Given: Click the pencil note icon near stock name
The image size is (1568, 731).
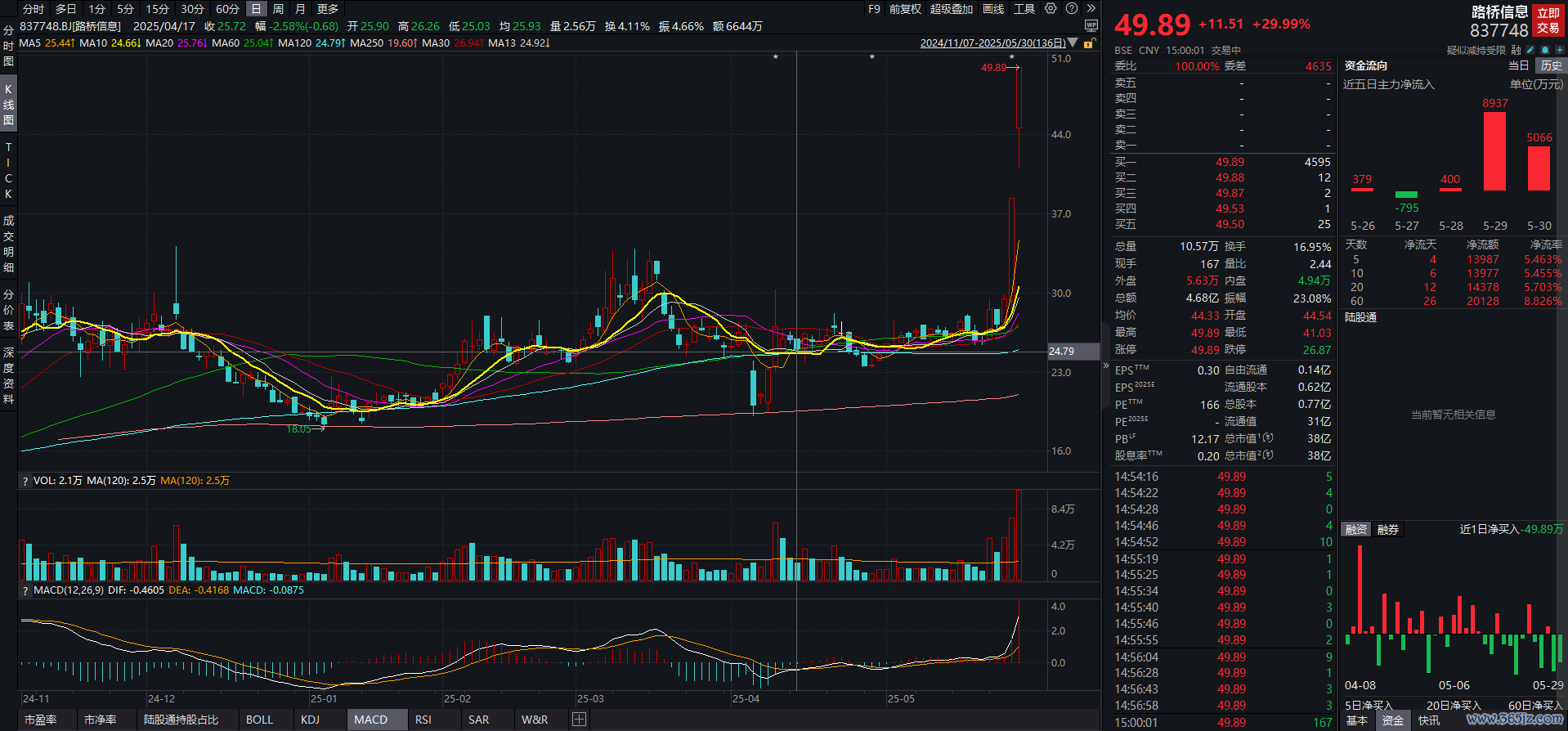Looking at the screenshot, I should 1530,50.
